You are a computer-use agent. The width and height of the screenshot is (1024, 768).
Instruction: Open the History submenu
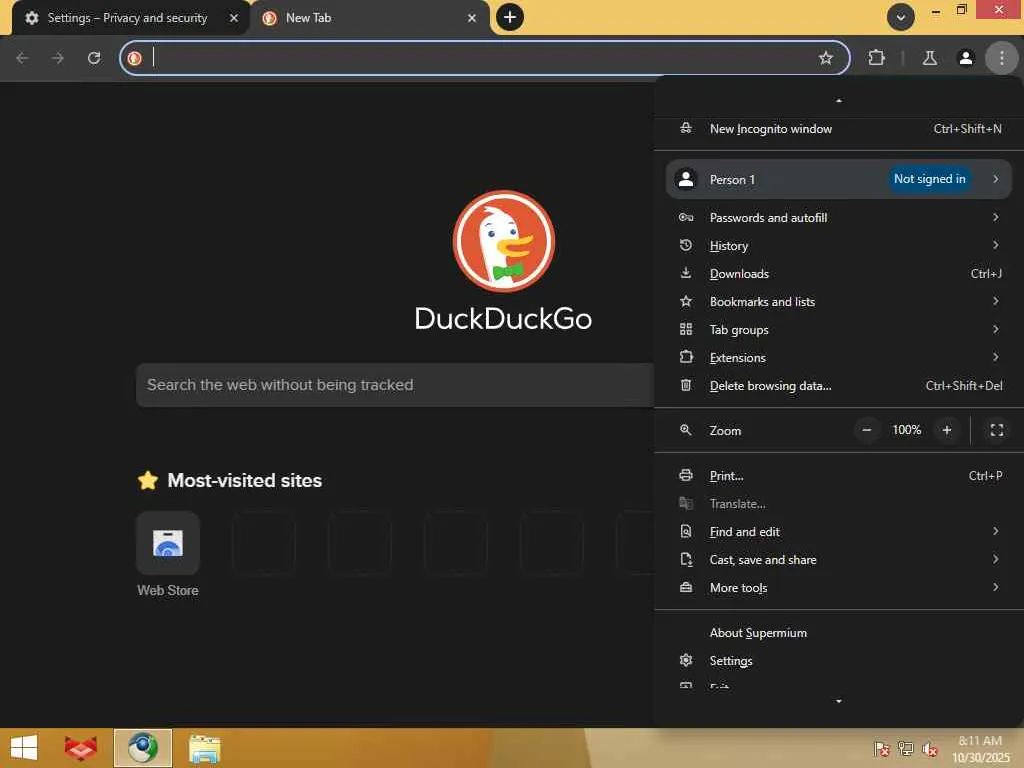coord(839,246)
